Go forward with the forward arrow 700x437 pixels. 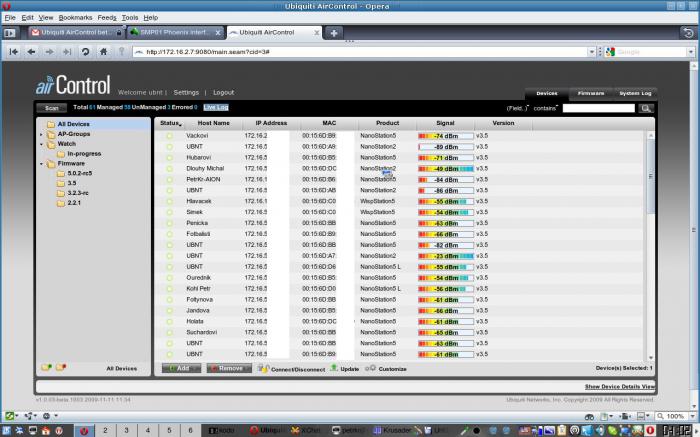[x=49, y=52]
